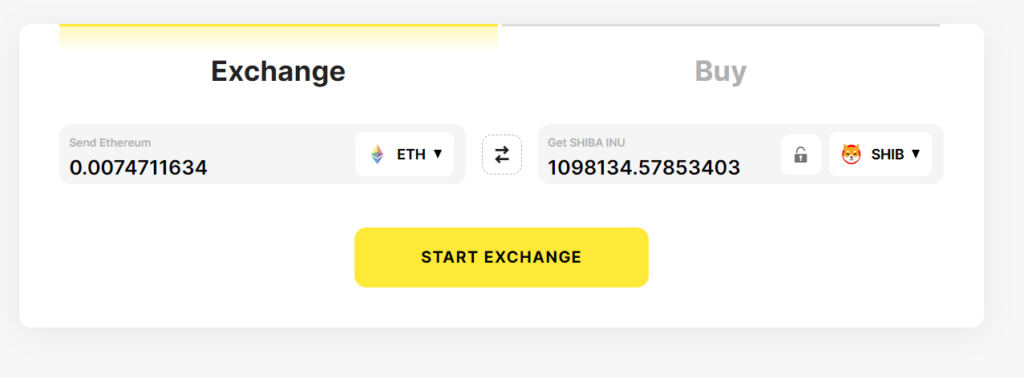This screenshot has height=378, width=1024.
Task: Toggle the fixed-rate padlock icon
Action: click(x=801, y=155)
